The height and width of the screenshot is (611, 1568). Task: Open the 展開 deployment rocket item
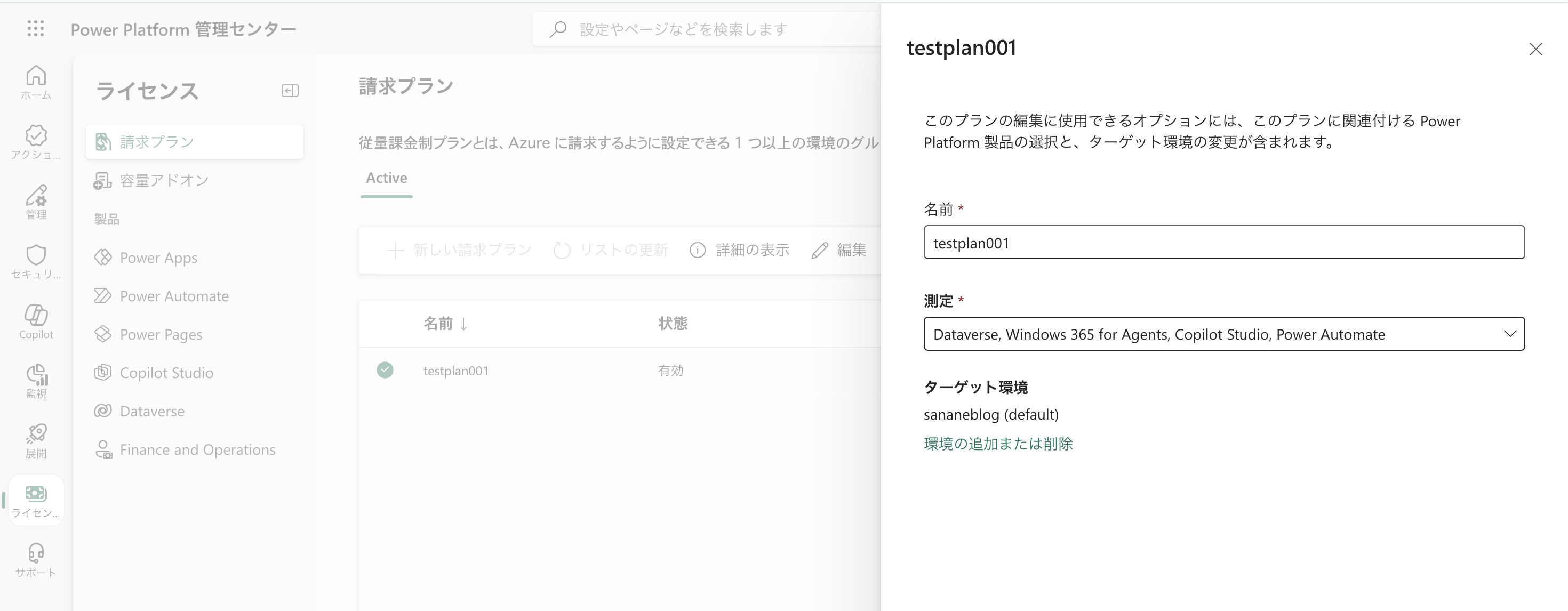[36, 440]
